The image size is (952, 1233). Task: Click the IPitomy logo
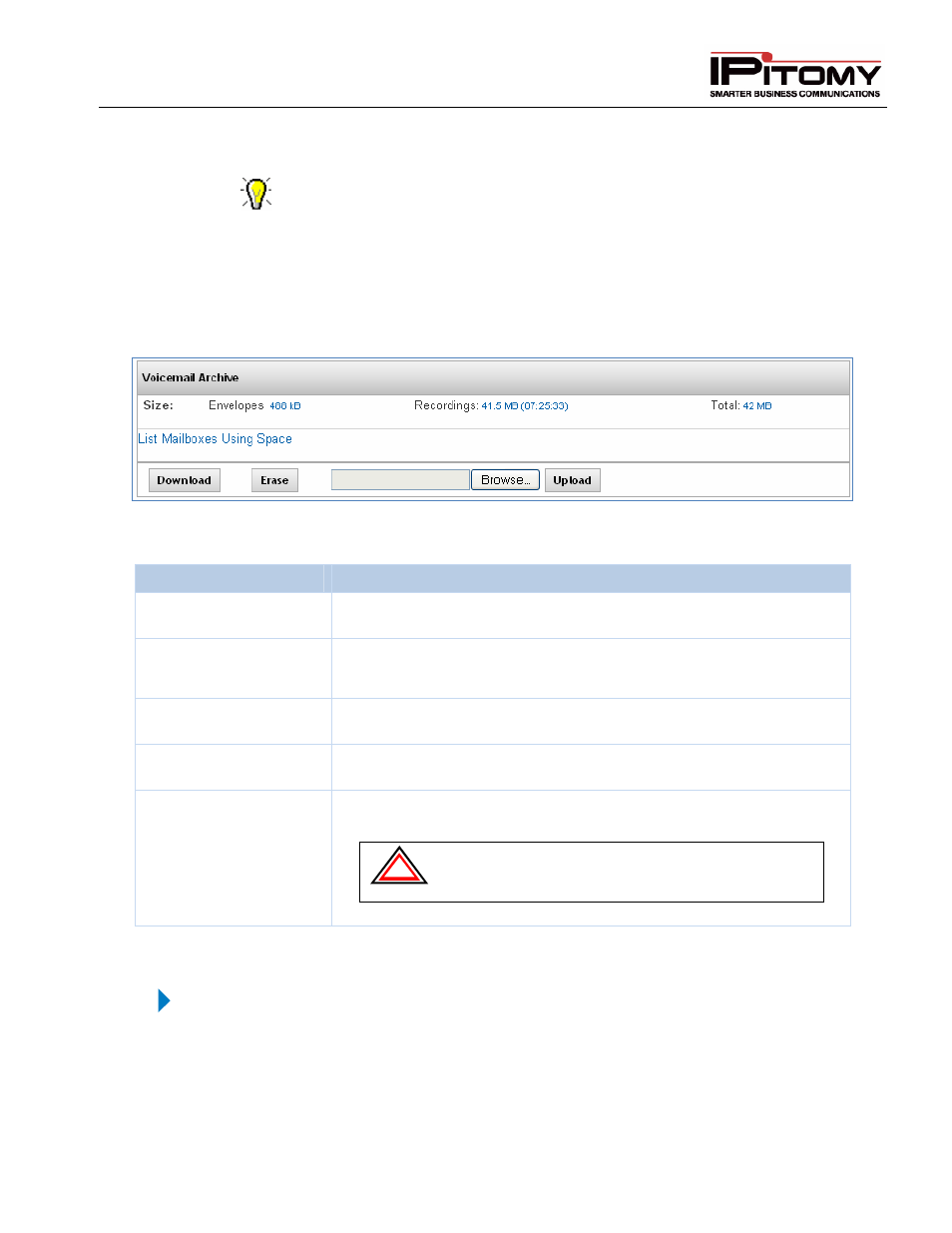pos(795,75)
